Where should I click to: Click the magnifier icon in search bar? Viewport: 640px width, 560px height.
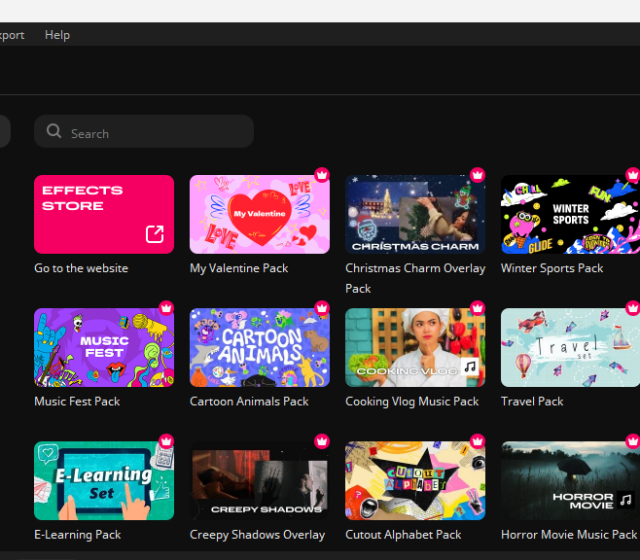54,132
